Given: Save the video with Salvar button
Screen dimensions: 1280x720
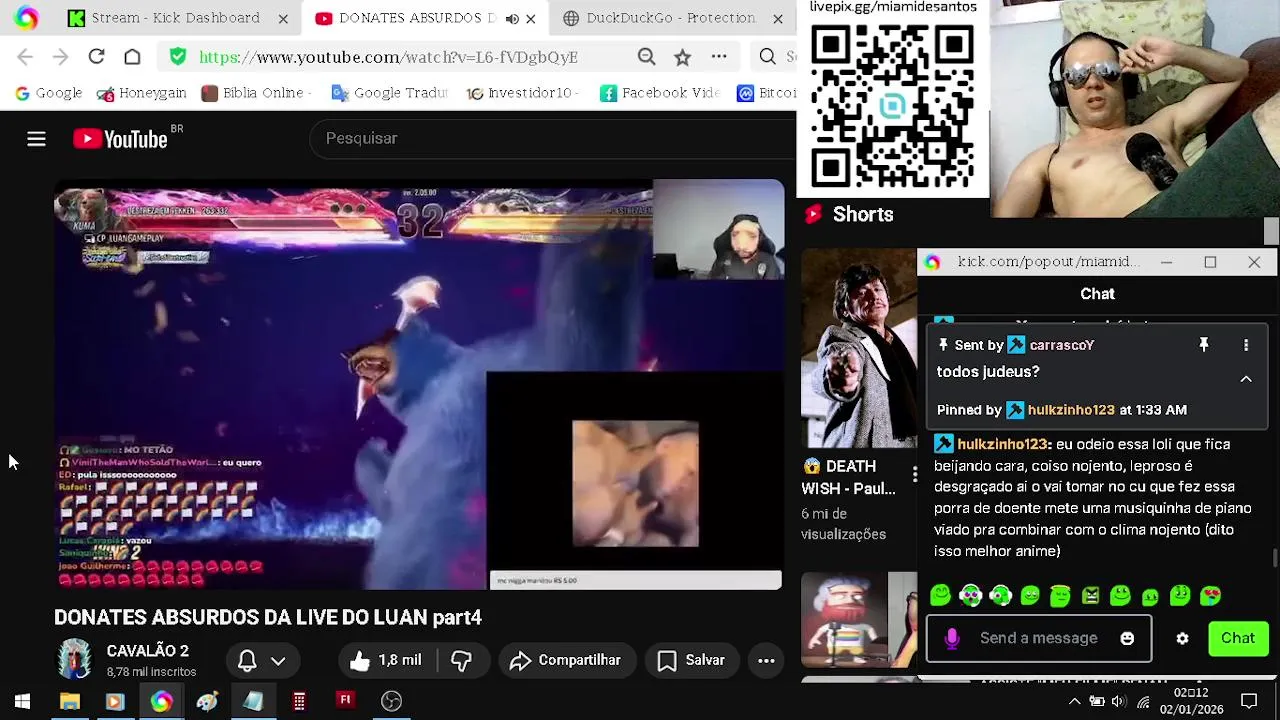Looking at the screenshot, I should point(691,660).
